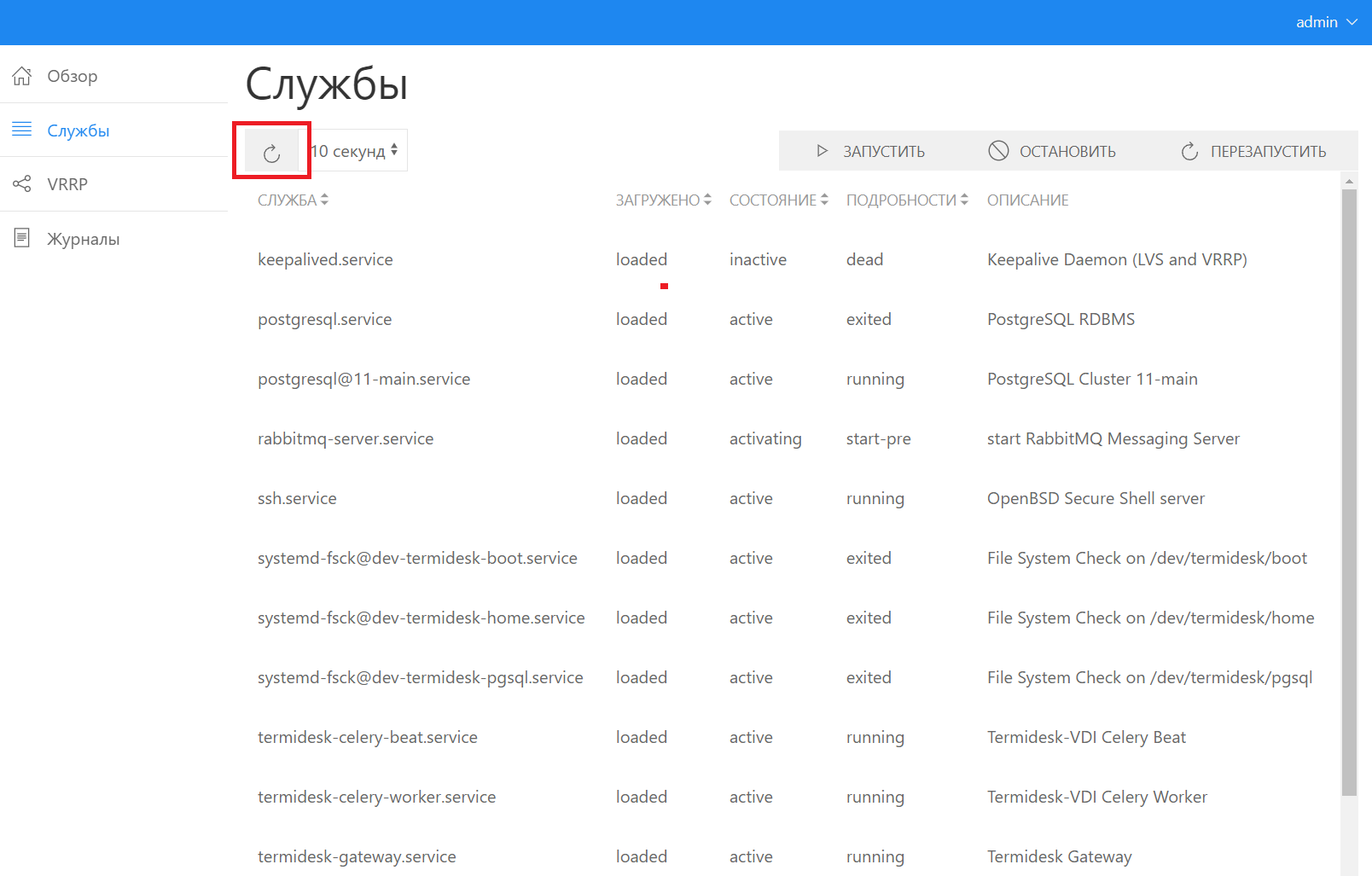Click the list icon beside Службы
Screen dimensions: 1372x876
pos(22,130)
